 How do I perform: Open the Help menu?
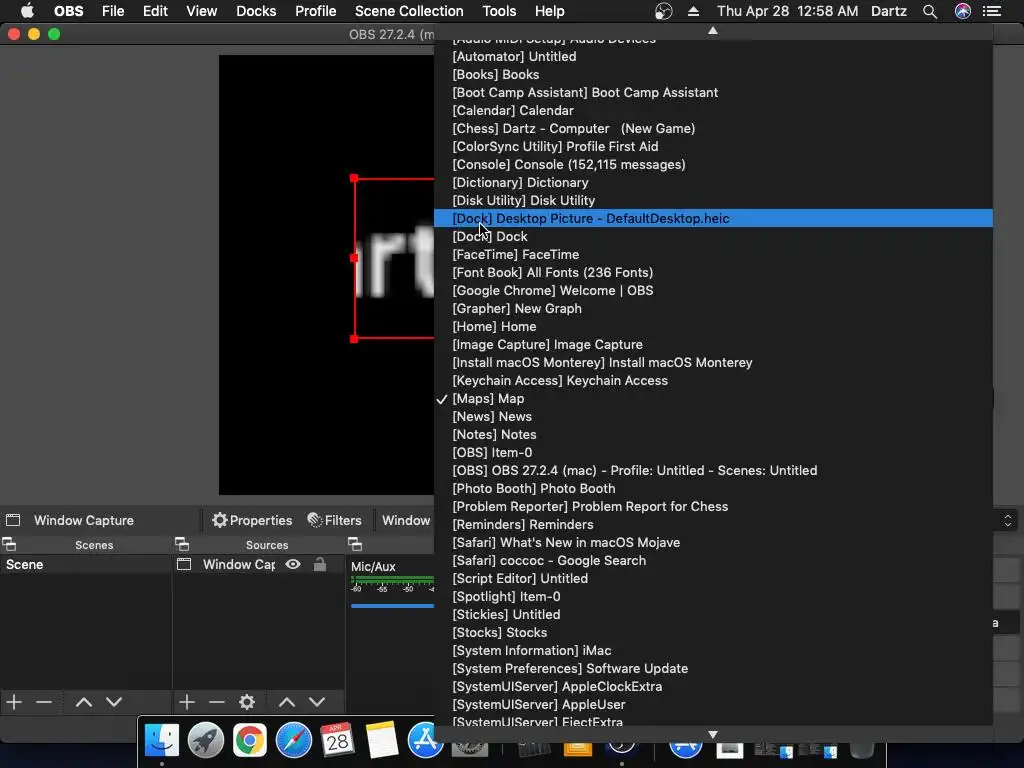(x=549, y=11)
